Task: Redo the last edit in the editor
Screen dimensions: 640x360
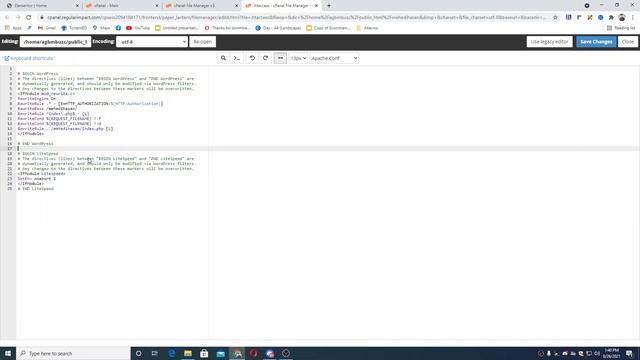Action: pyautogui.click(x=266, y=58)
